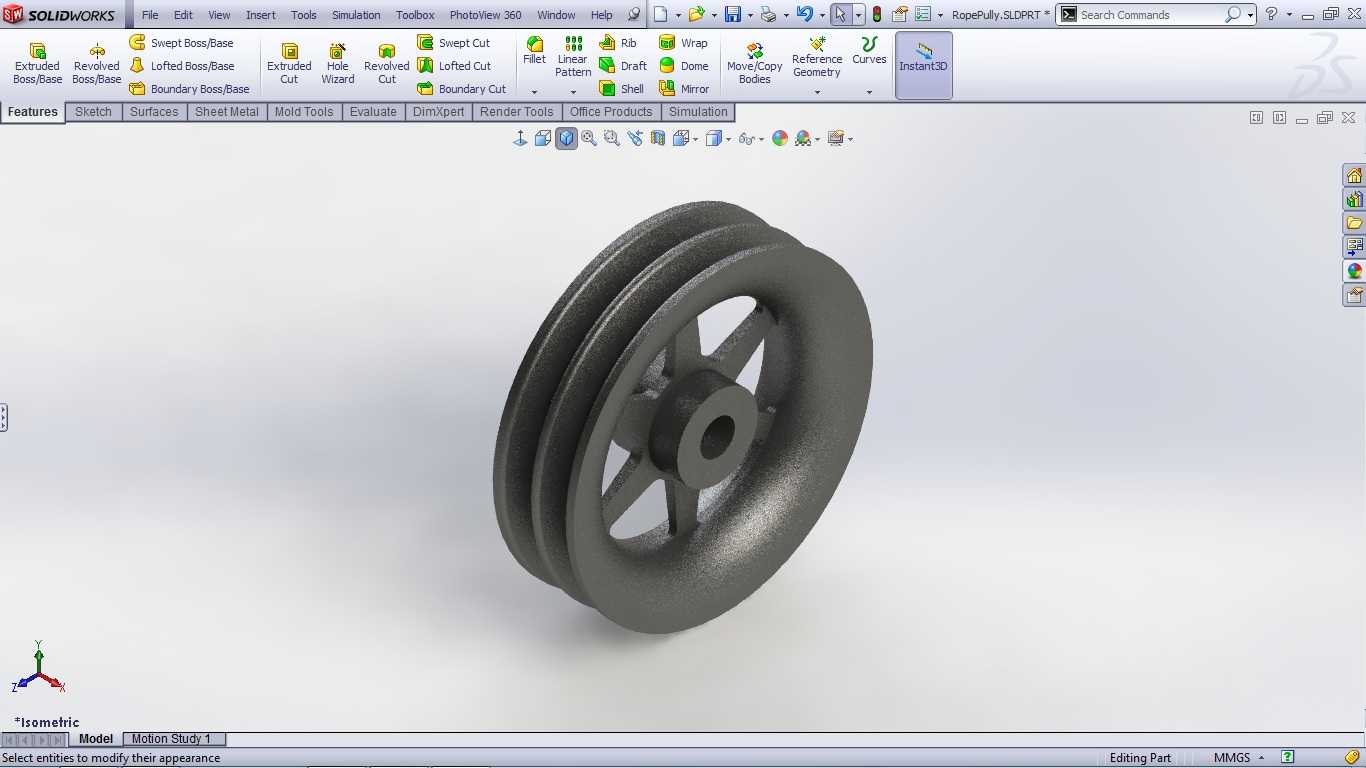Toggle the Instant3D button
The width and height of the screenshot is (1366, 768).
click(x=923, y=65)
